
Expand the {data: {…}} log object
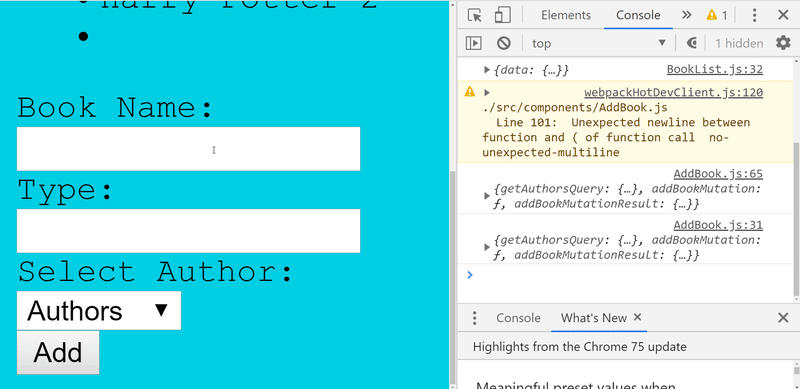[x=487, y=69]
